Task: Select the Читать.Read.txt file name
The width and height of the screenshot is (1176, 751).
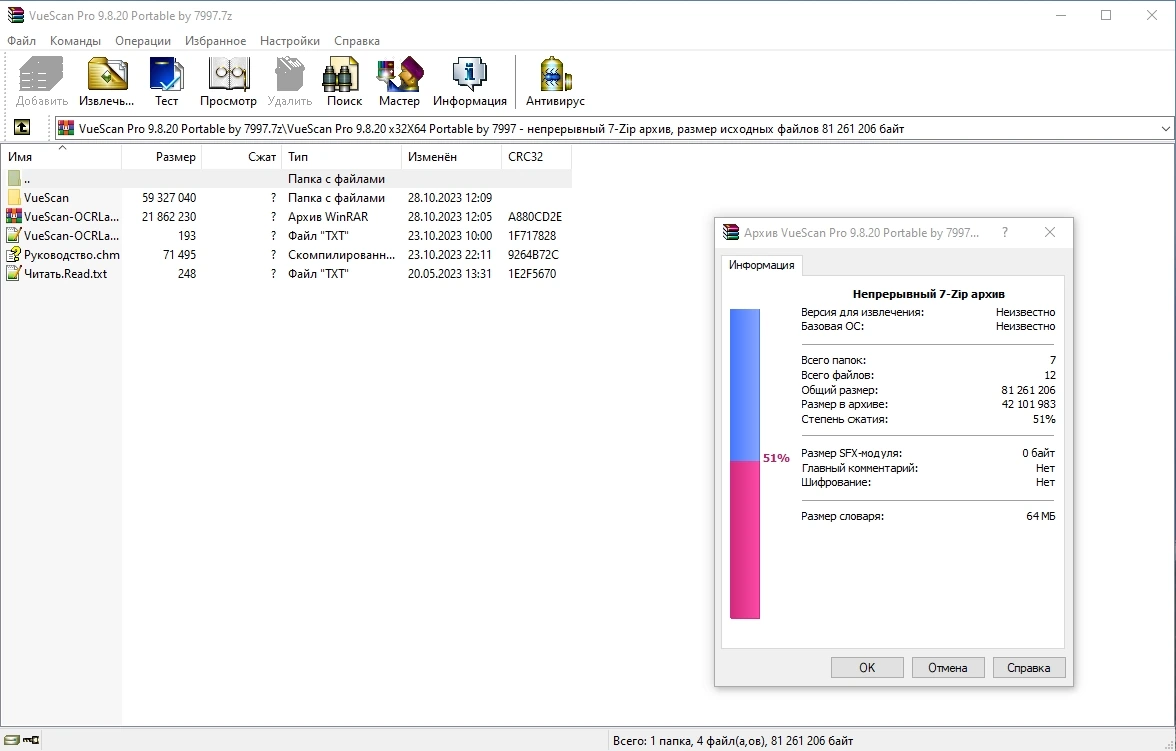Action: coord(66,274)
